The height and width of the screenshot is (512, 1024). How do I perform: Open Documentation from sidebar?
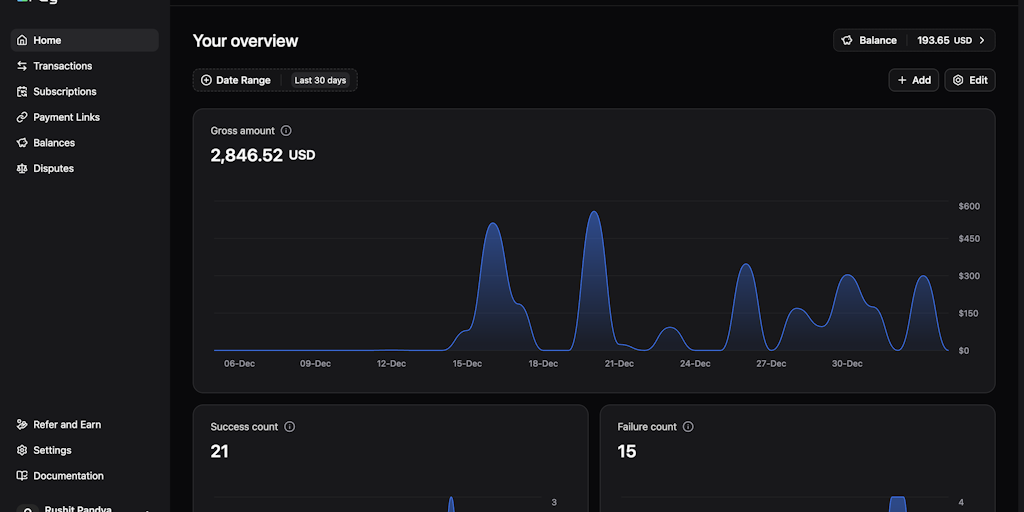pos(68,476)
